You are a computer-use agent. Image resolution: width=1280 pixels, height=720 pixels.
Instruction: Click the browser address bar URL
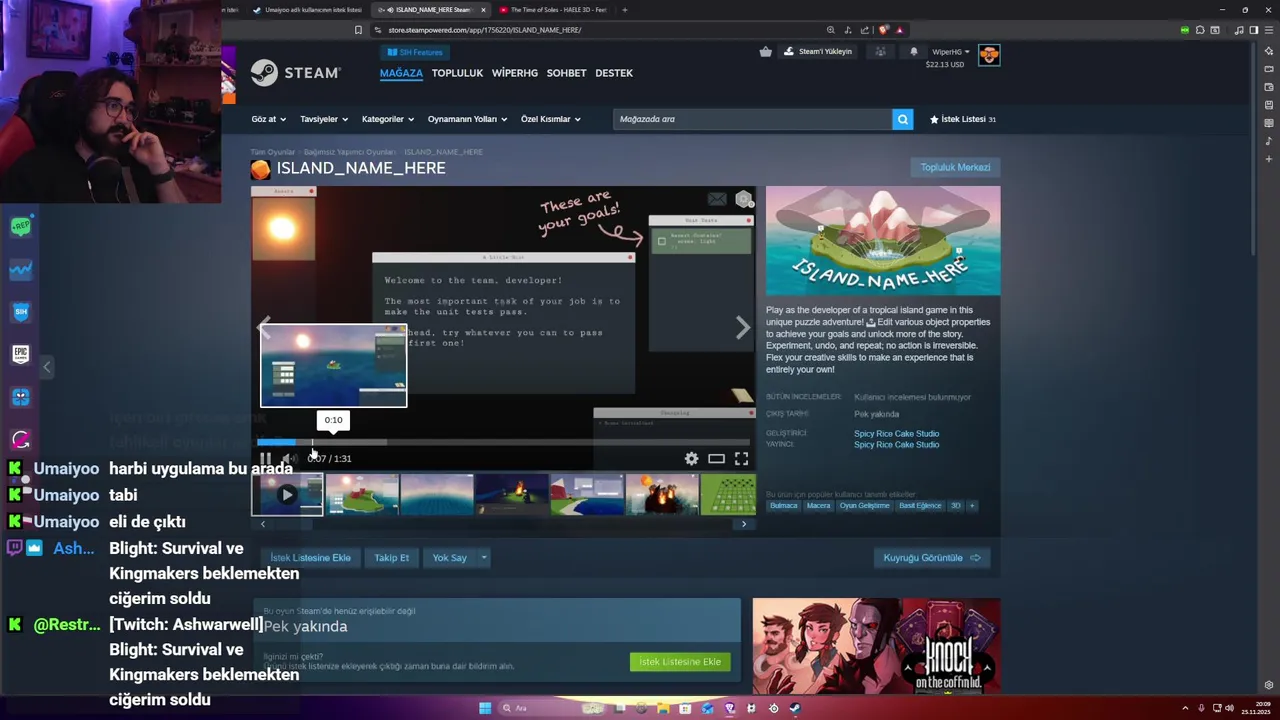click(485, 30)
